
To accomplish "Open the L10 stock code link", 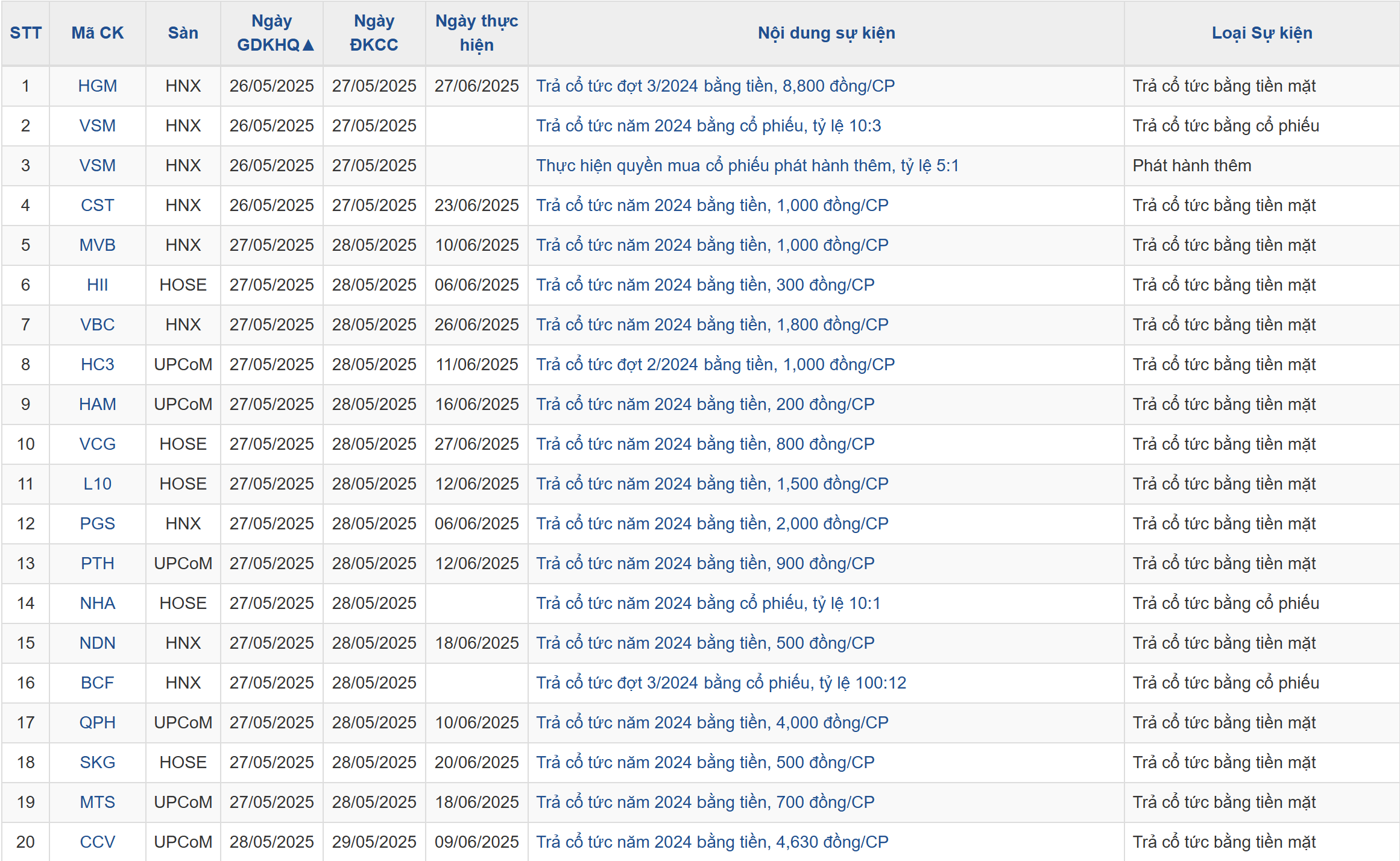I will tap(98, 484).
